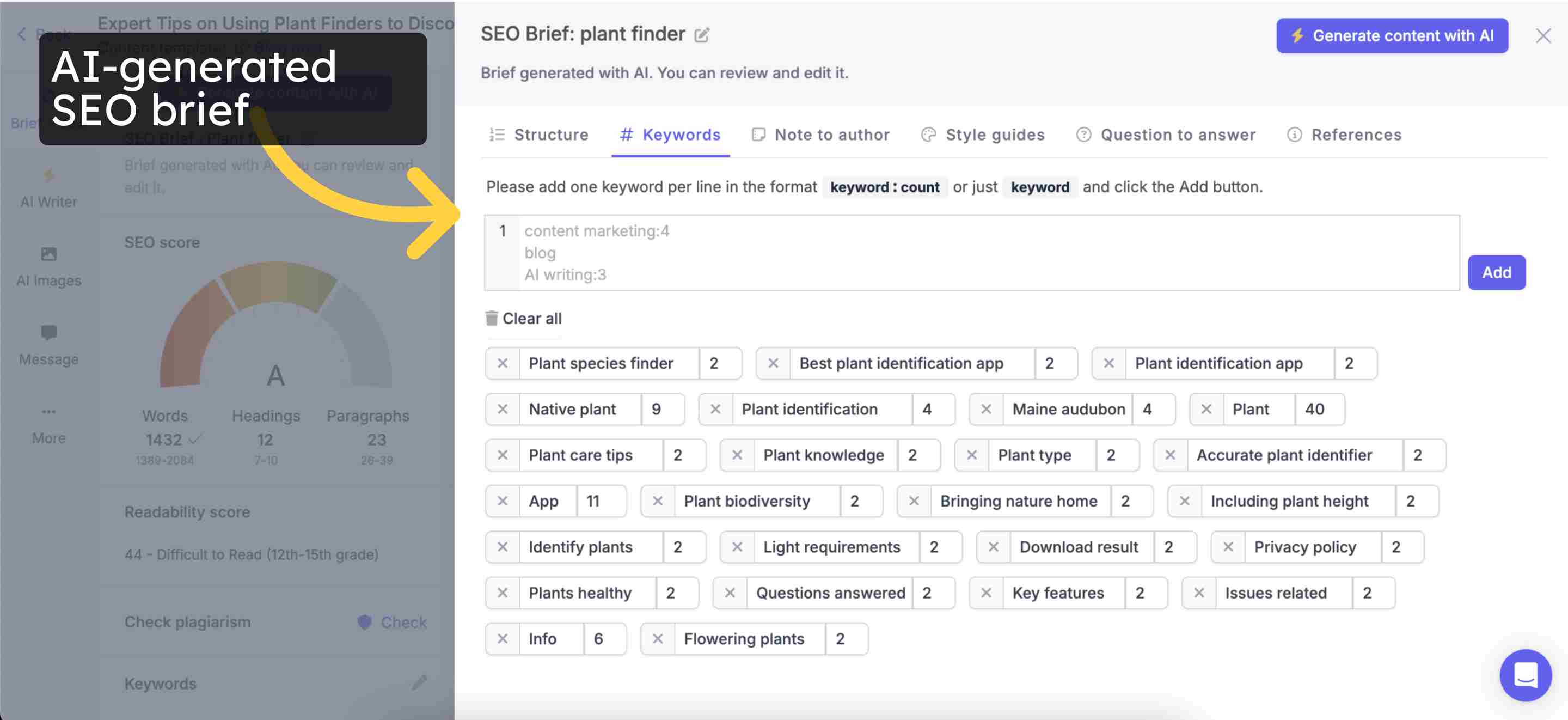Image resolution: width=1568 pixels, height=720 pixels.
Task: Remove the Including plant height keyword
Action: click(x=1185, y=501)
